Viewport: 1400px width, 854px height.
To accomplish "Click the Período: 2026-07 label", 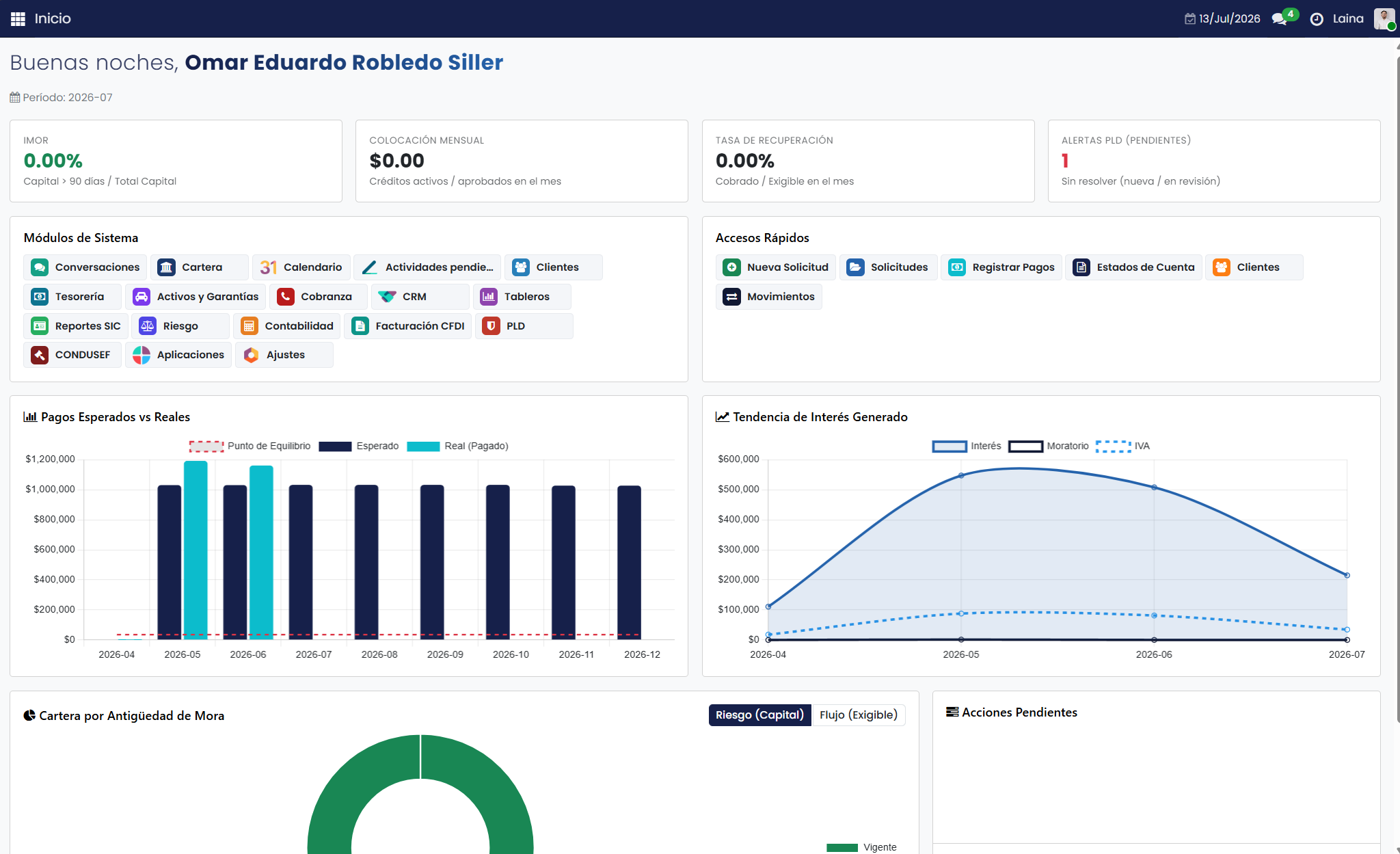I will [x=62, y=98].
